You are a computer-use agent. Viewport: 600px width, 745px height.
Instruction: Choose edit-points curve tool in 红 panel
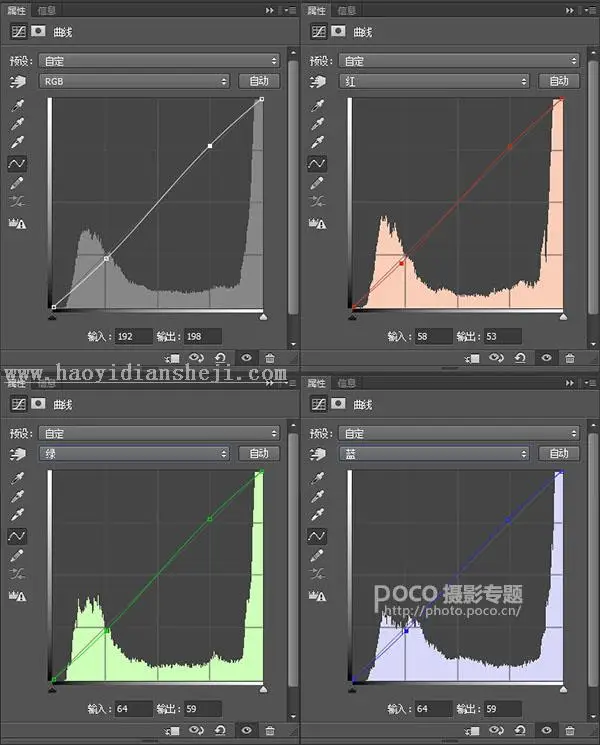316,163
